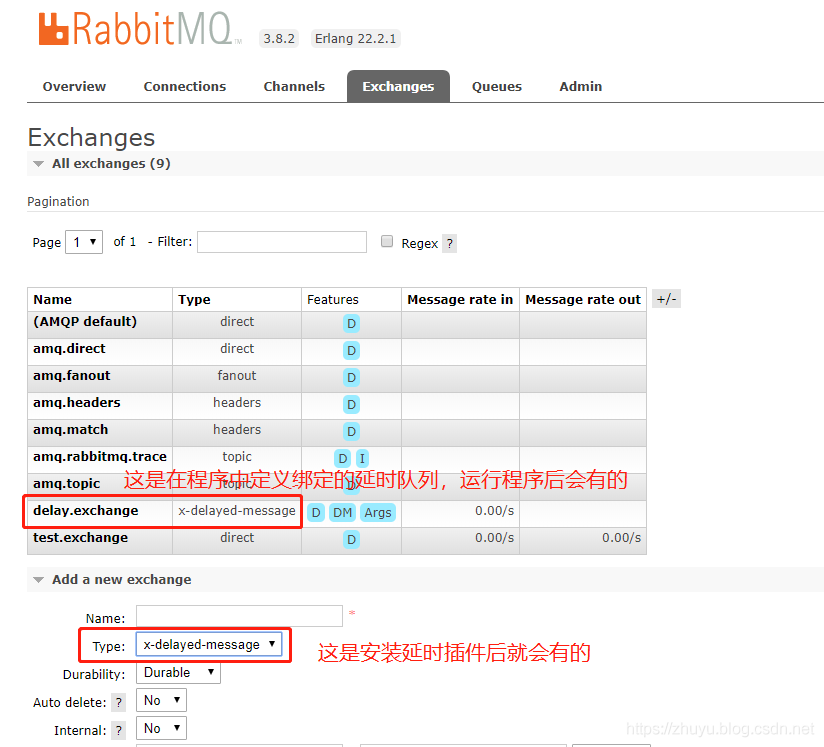Click the exchange Filter text field

click(282, 242)
